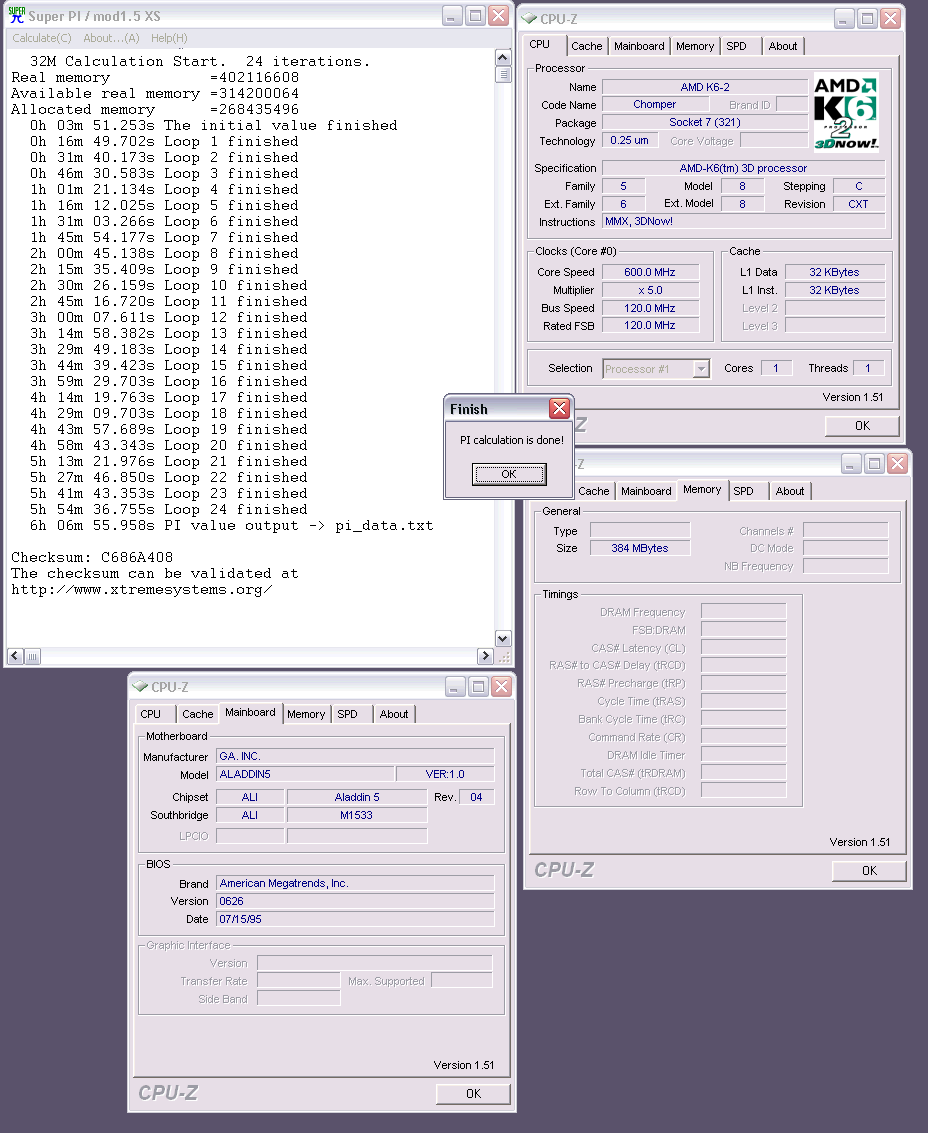
Task: Click the CPU-Z icon in the Mainboard window title bar
Action: click(140, 686)
